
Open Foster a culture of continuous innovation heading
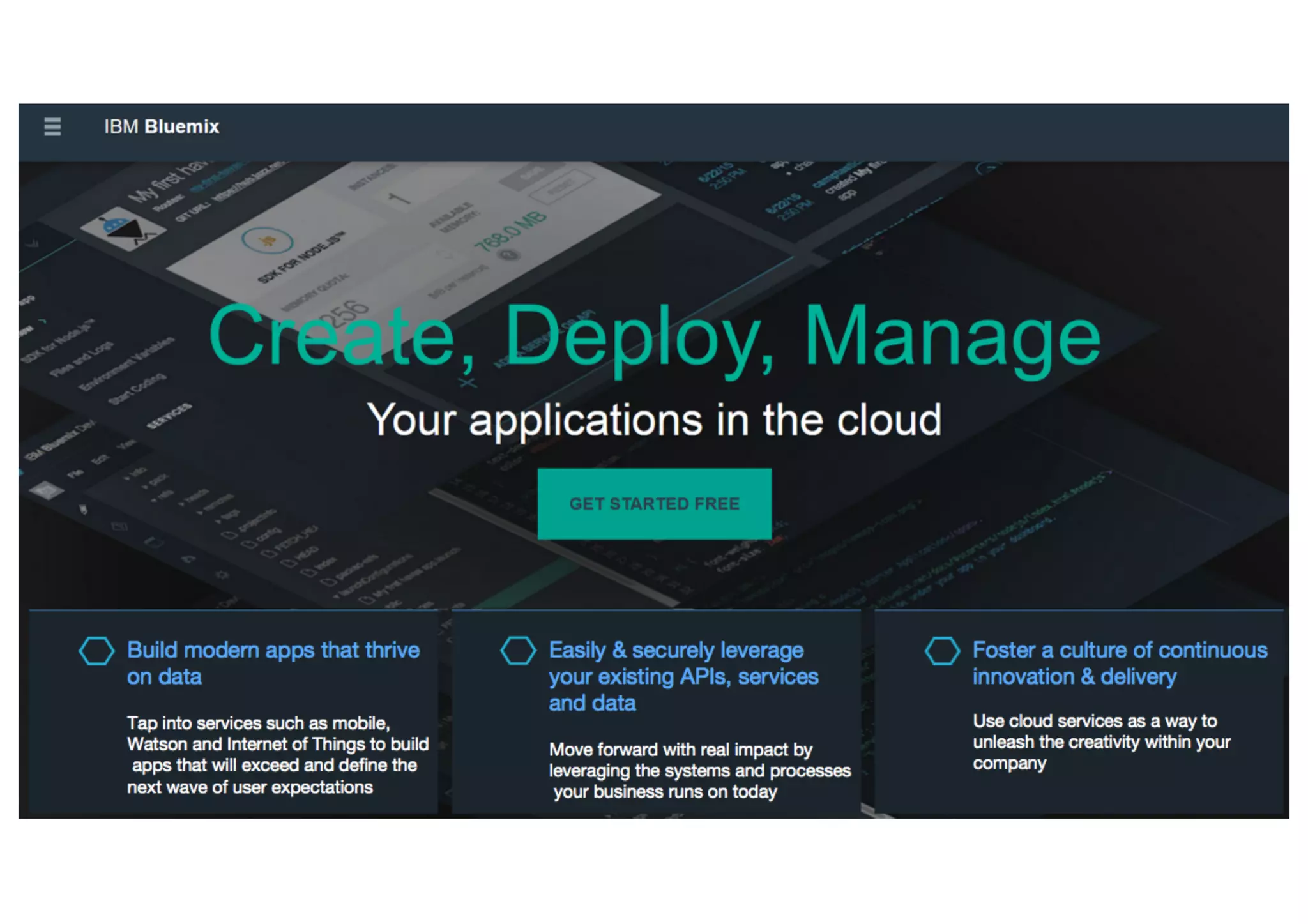tap(1119, 663)
